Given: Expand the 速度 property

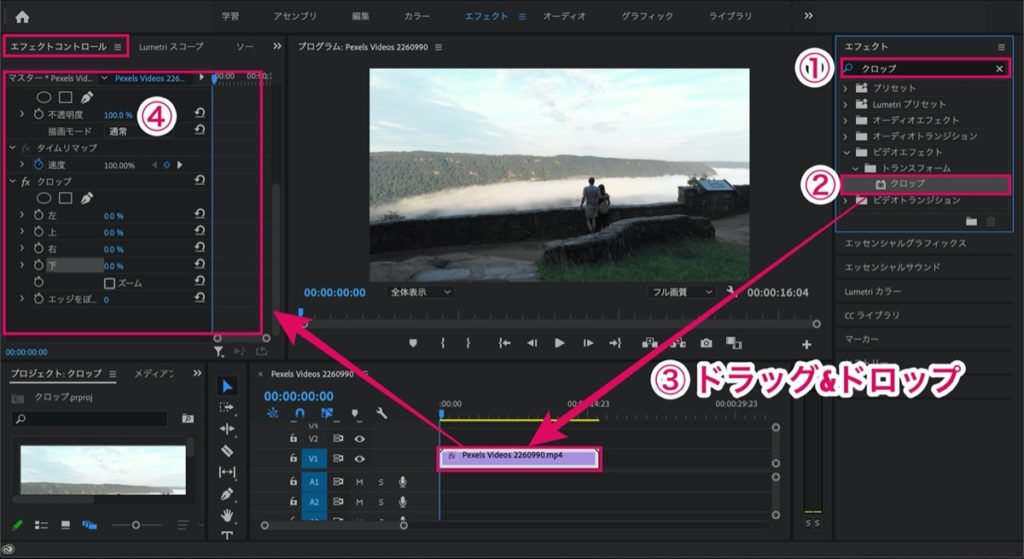Looking at the screenshot, I should tap(22, 165).
